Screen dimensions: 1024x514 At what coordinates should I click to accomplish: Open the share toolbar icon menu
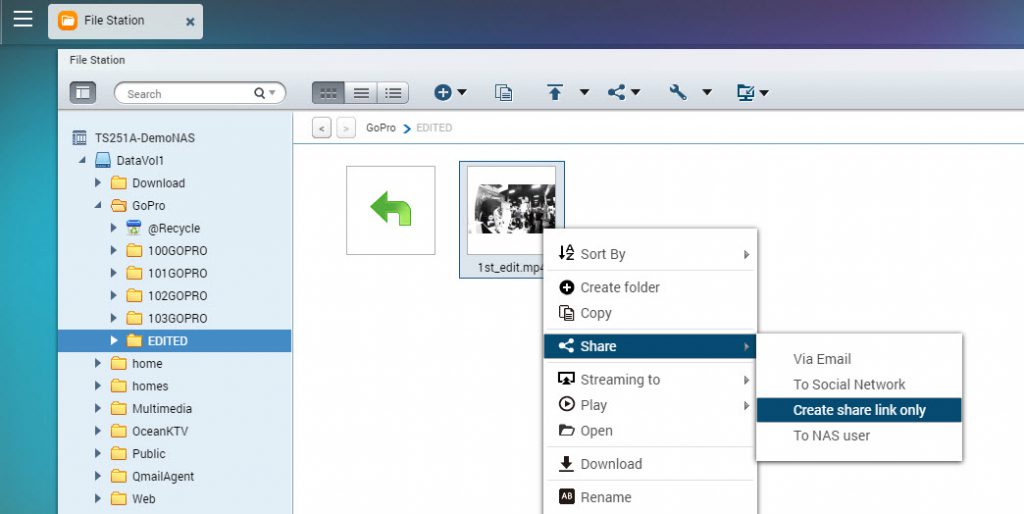[623, 93]
